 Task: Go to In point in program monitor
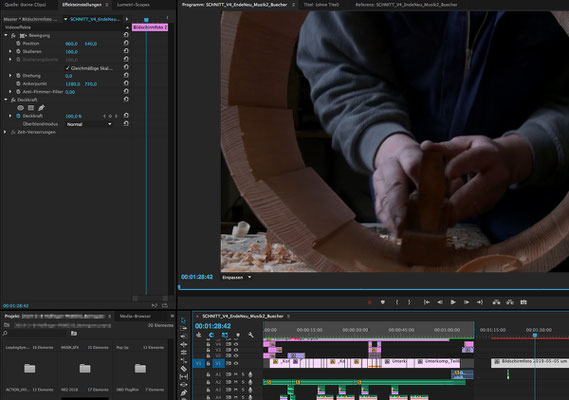tap(427, 302)
